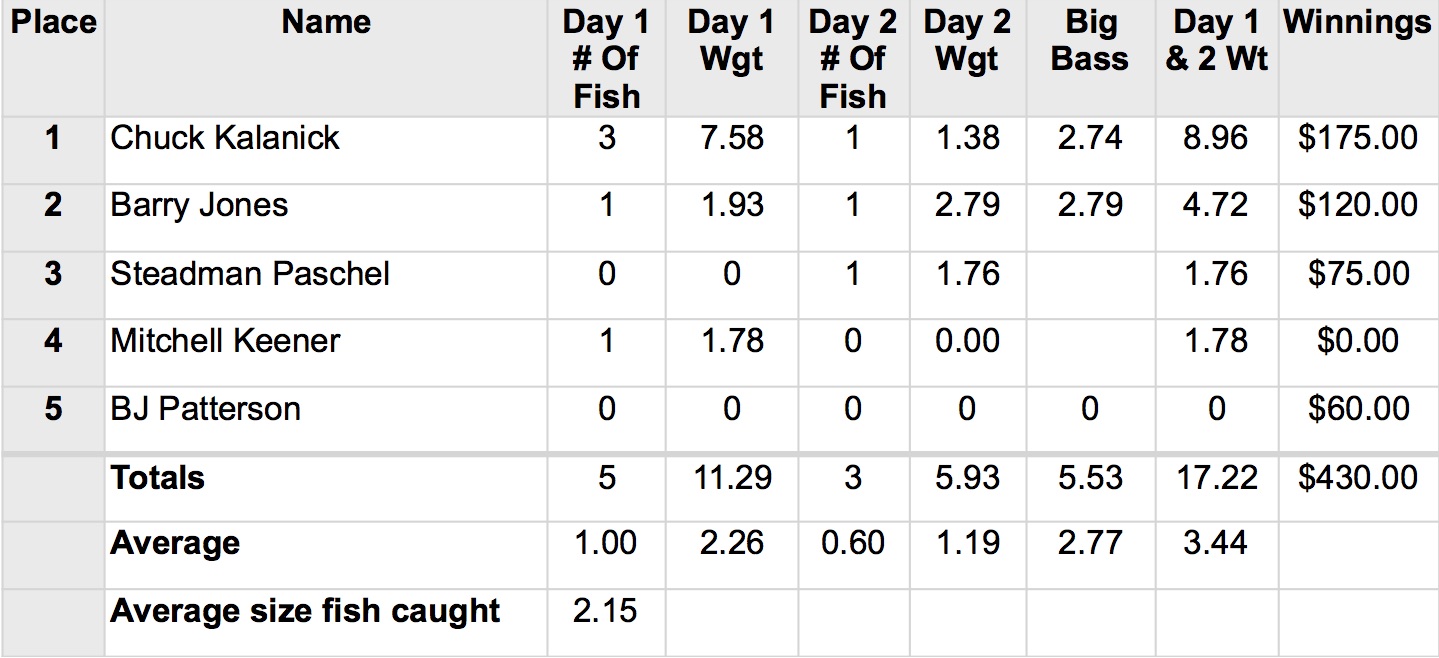Select the Day 1 & 2 Wt header
The image size is (1439, 658).
1216,41
